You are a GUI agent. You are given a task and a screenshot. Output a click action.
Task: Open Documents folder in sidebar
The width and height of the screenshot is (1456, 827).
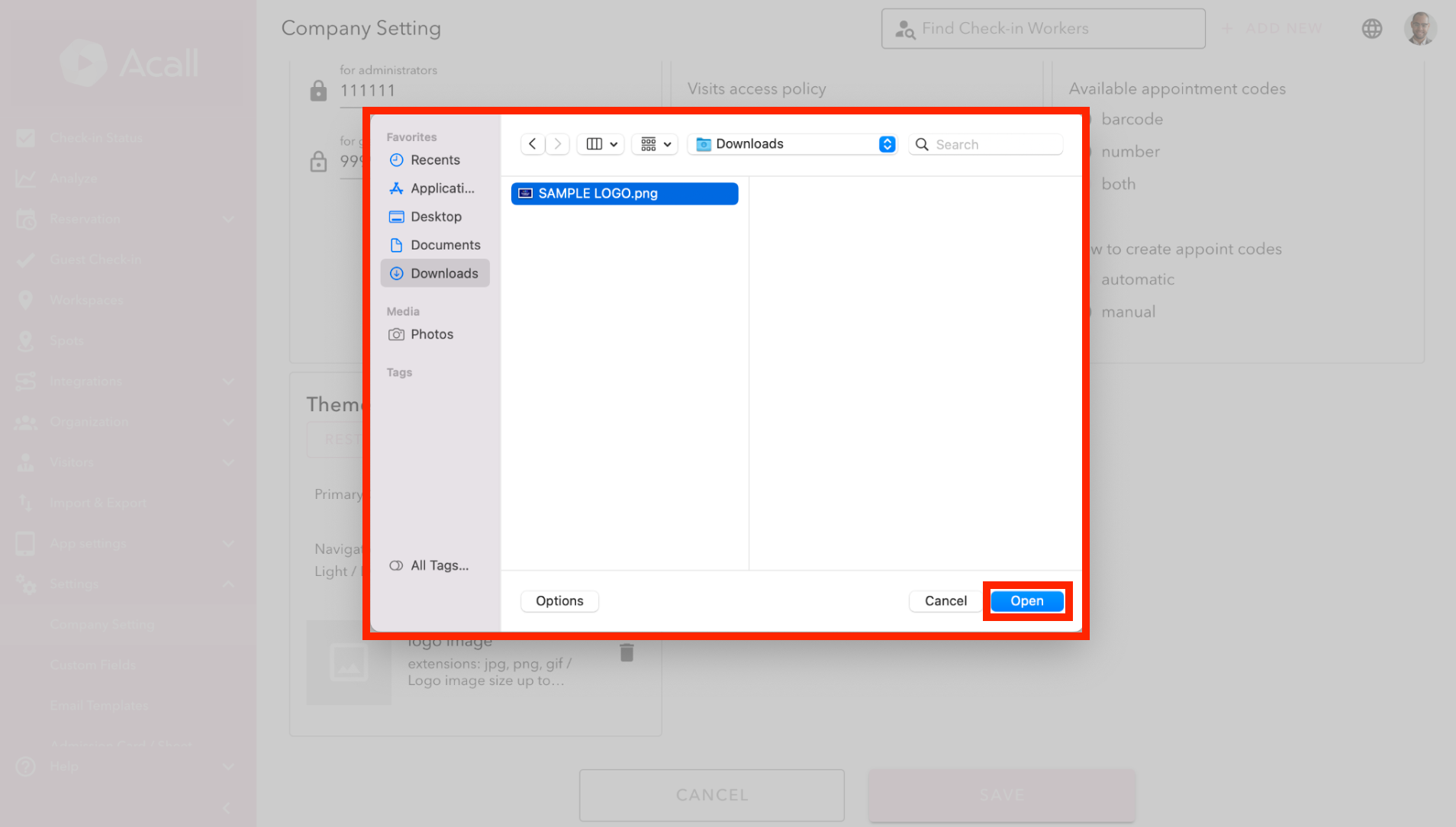pyautogui.click(x=445, y=245)
